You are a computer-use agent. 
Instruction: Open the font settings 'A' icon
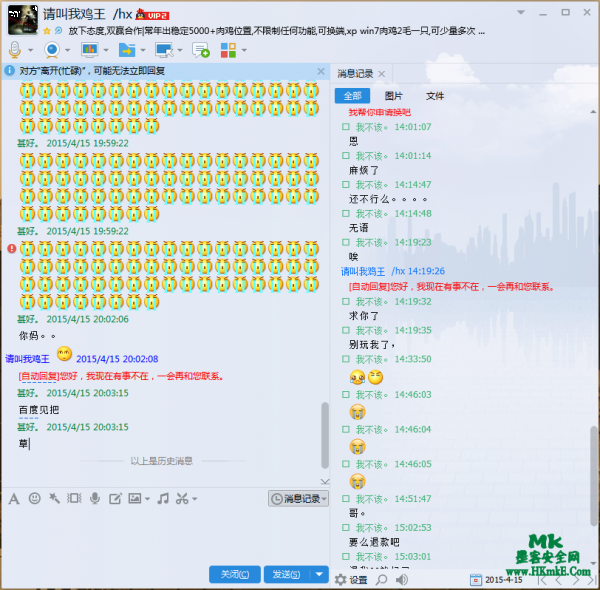coord(14,499)
